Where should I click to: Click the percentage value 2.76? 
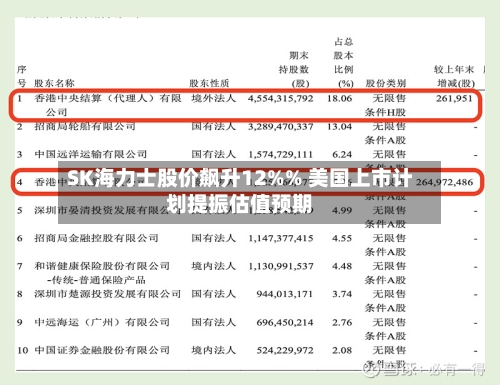[x=342, y=323]
